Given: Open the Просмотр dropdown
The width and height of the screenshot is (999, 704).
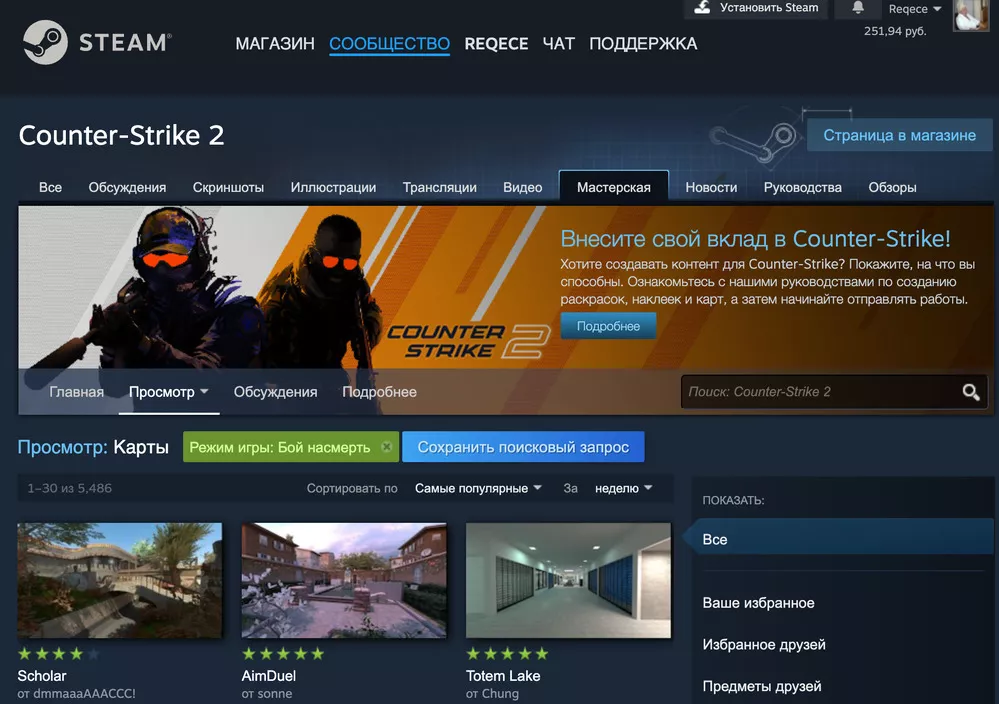Looking at the screenshot, I should tap(168, 392).
